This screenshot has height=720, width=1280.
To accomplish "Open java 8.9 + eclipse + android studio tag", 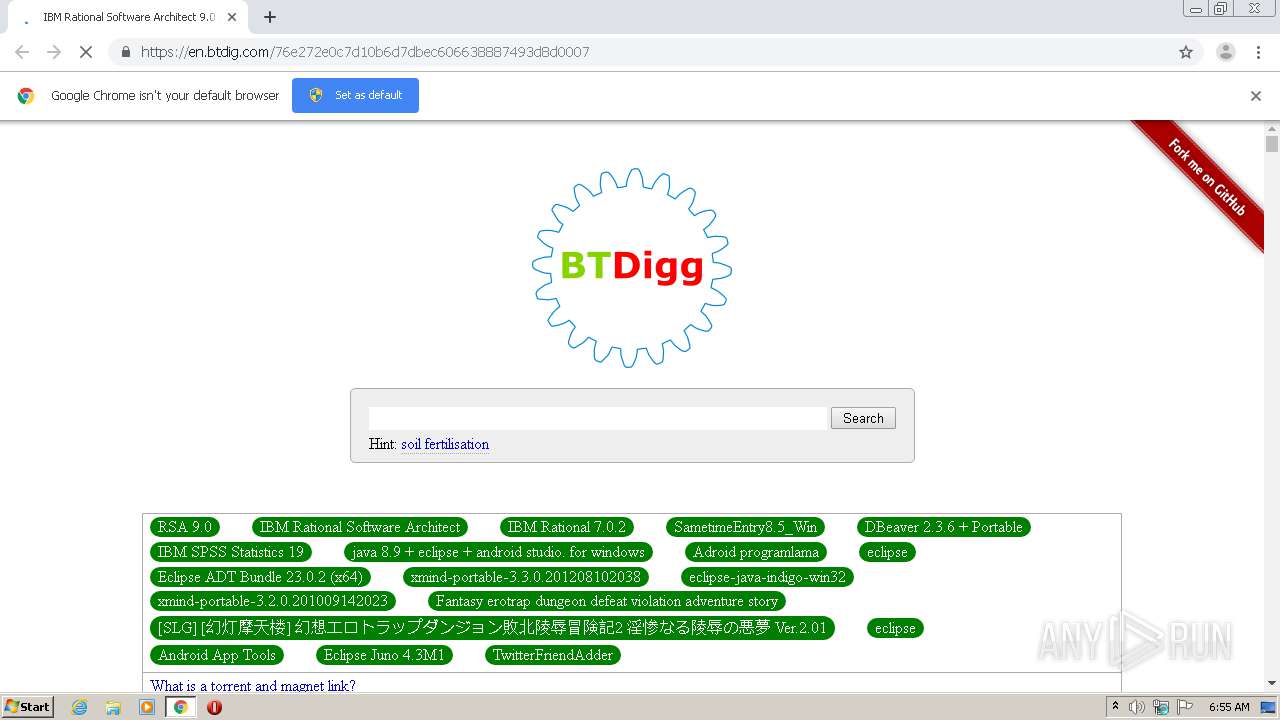I will (x=498, y=552).
